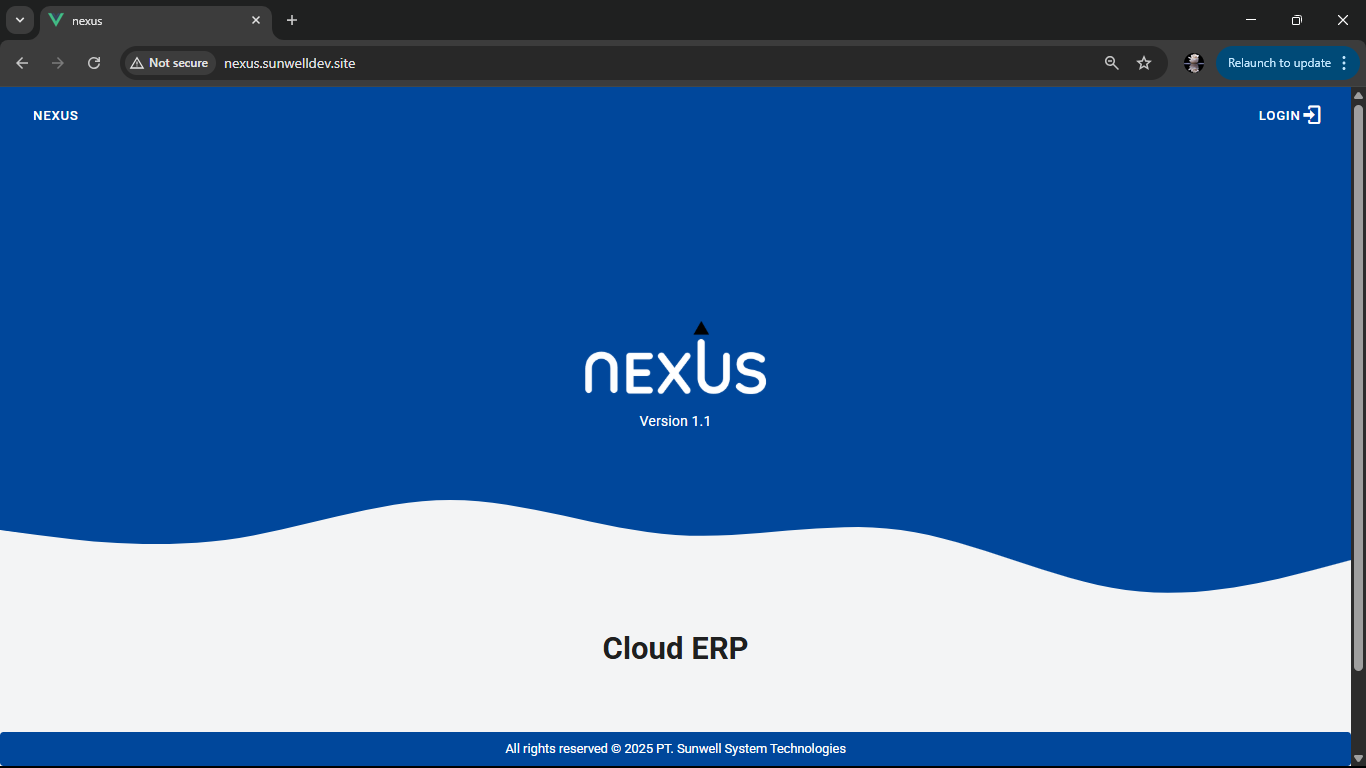Click Relaunch to update button

click(1278, 63)
